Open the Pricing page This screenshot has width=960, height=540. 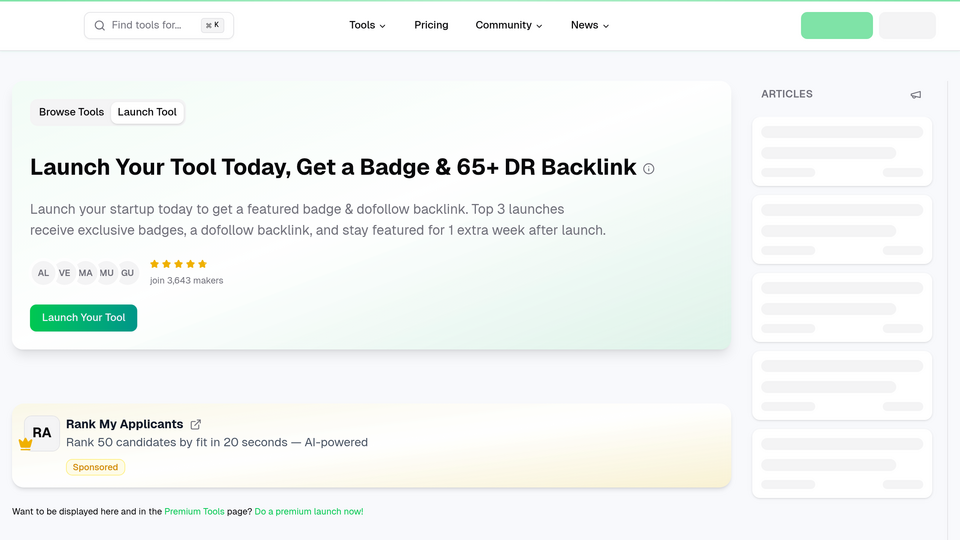(431, 25)
